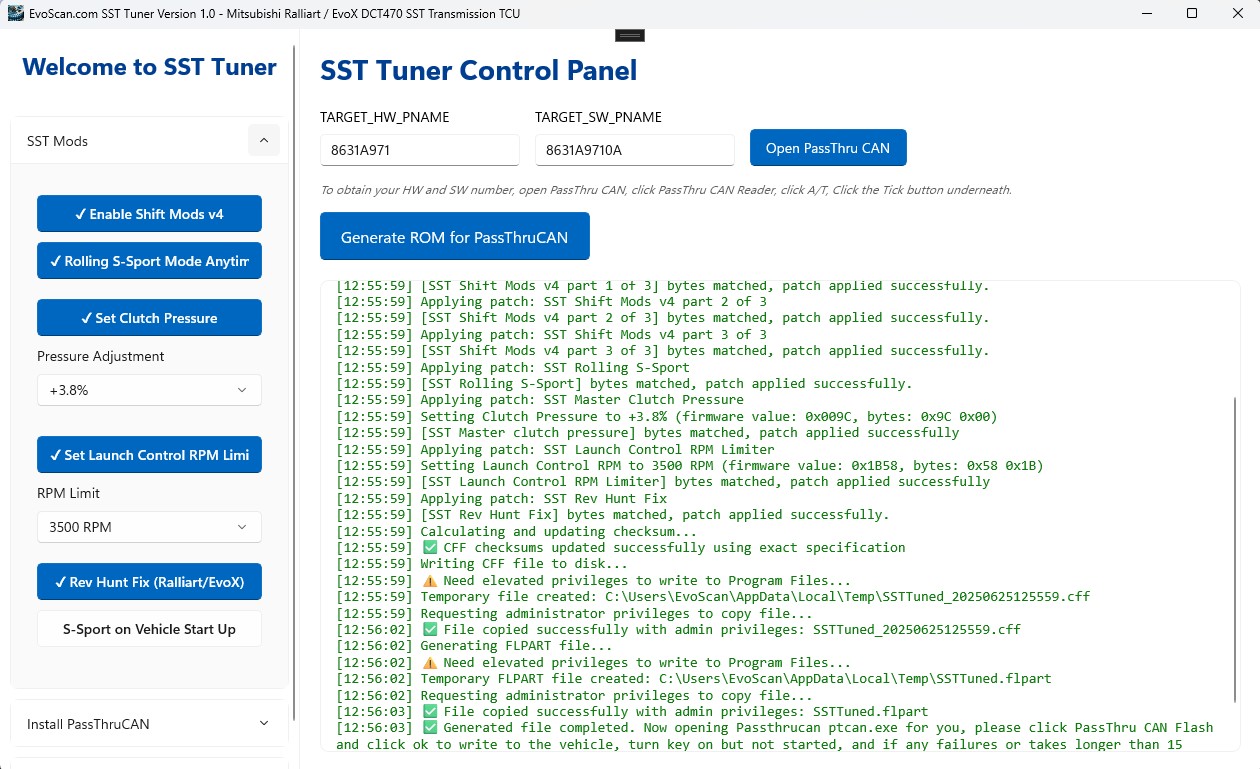Click Generate ROM for PassThruCAN
This screenshot has width=1260, height=769.
coord(455,237)
